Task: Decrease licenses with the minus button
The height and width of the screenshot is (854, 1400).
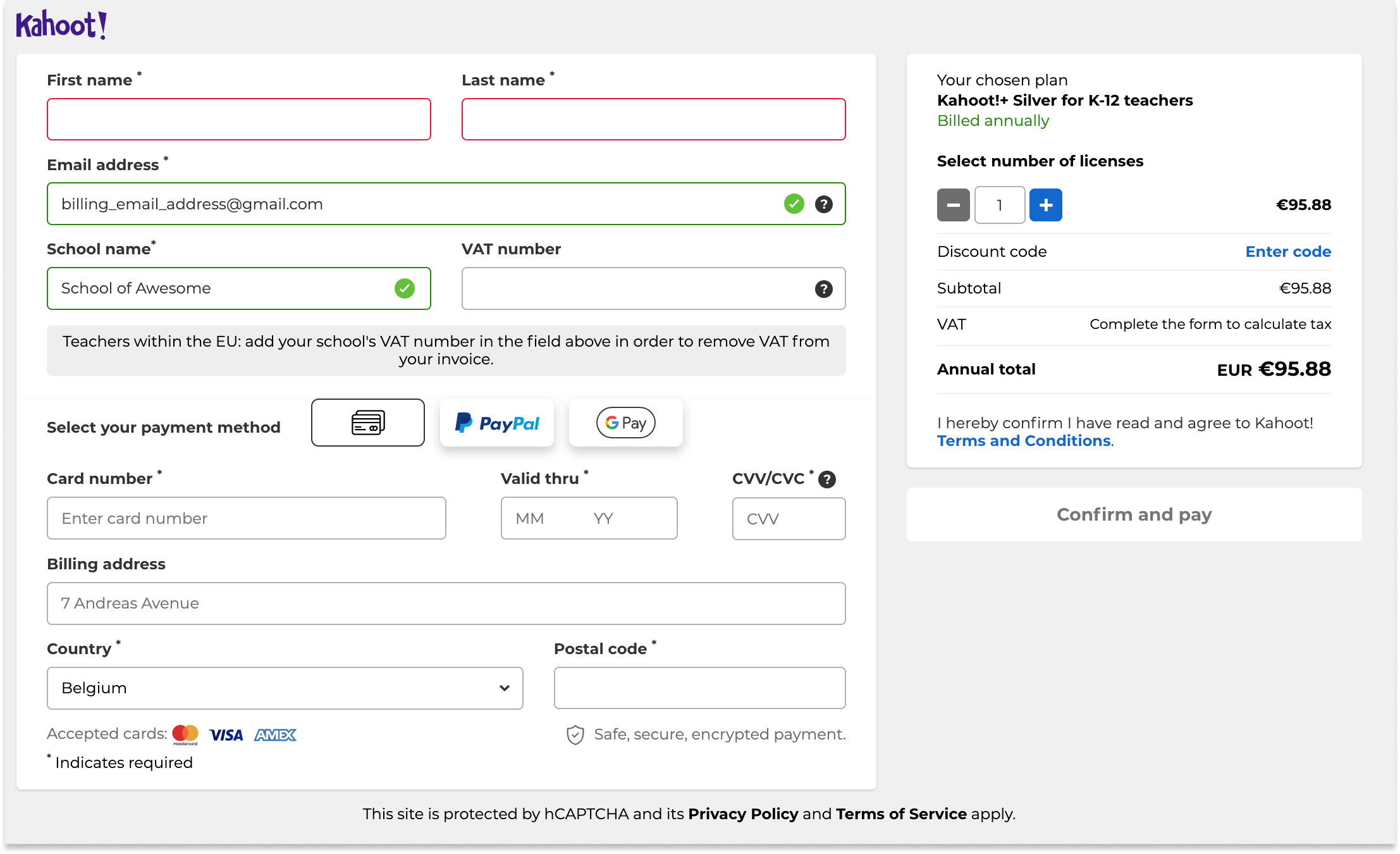Action: [x=953, y=205]
